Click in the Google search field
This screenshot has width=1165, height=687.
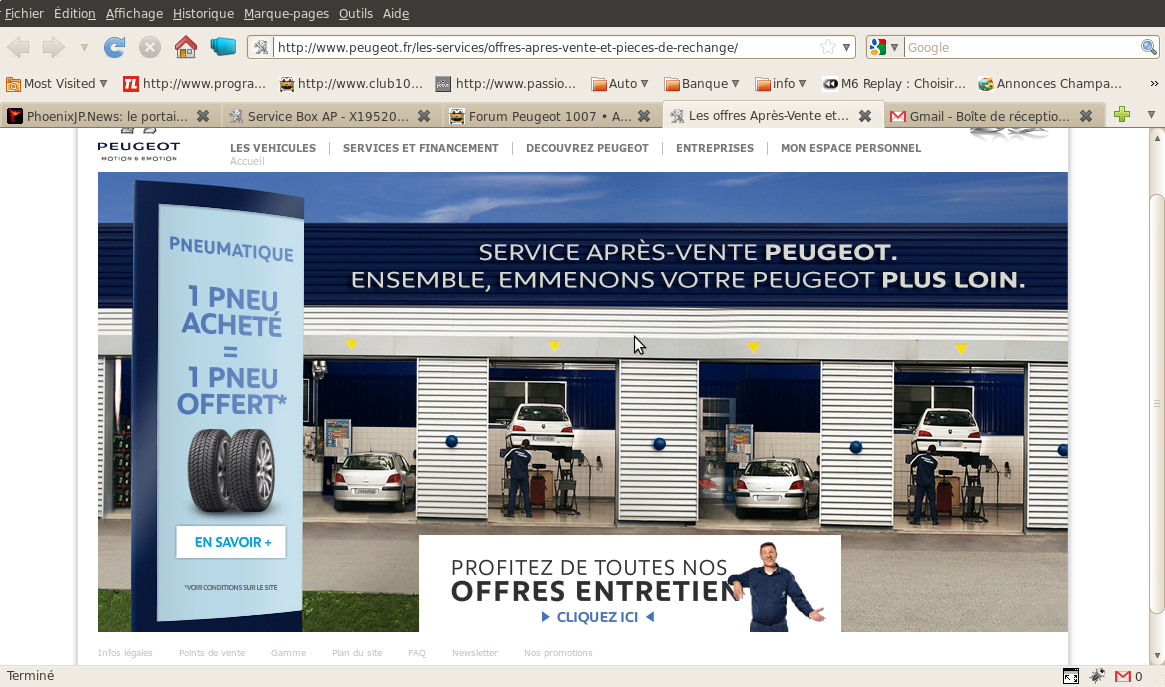click(x=1022, y=48)
